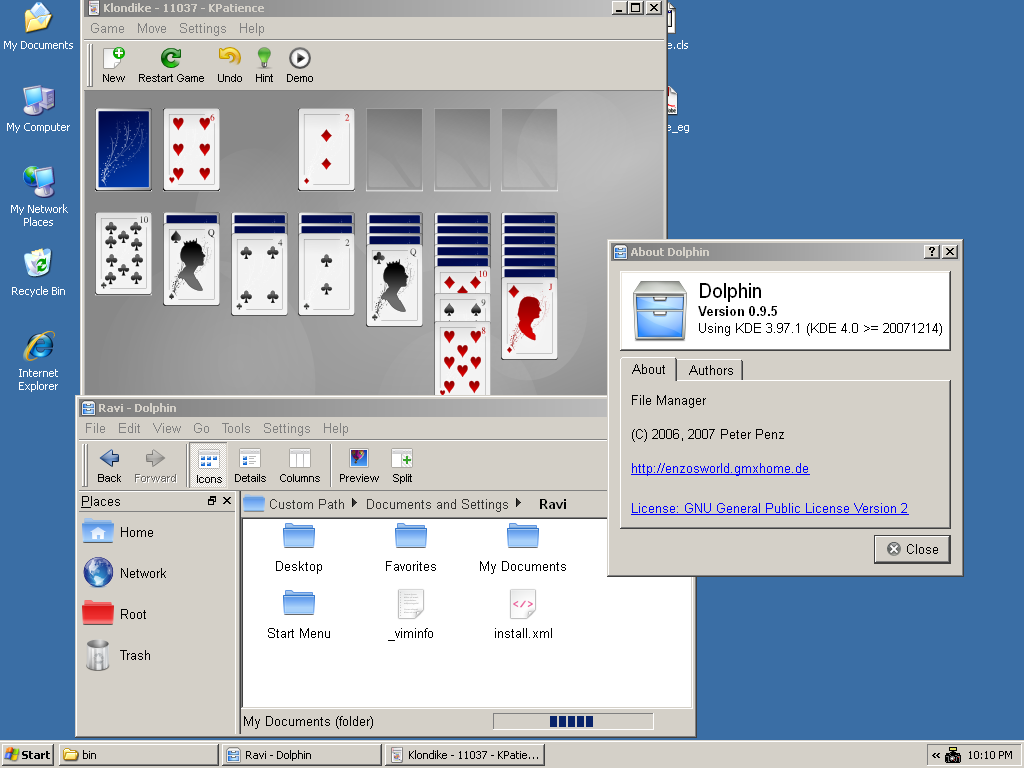Close the About Dolphin dialog via Close button
The height and width of the screenshot is (768, 1024).
tap(912, 549)
